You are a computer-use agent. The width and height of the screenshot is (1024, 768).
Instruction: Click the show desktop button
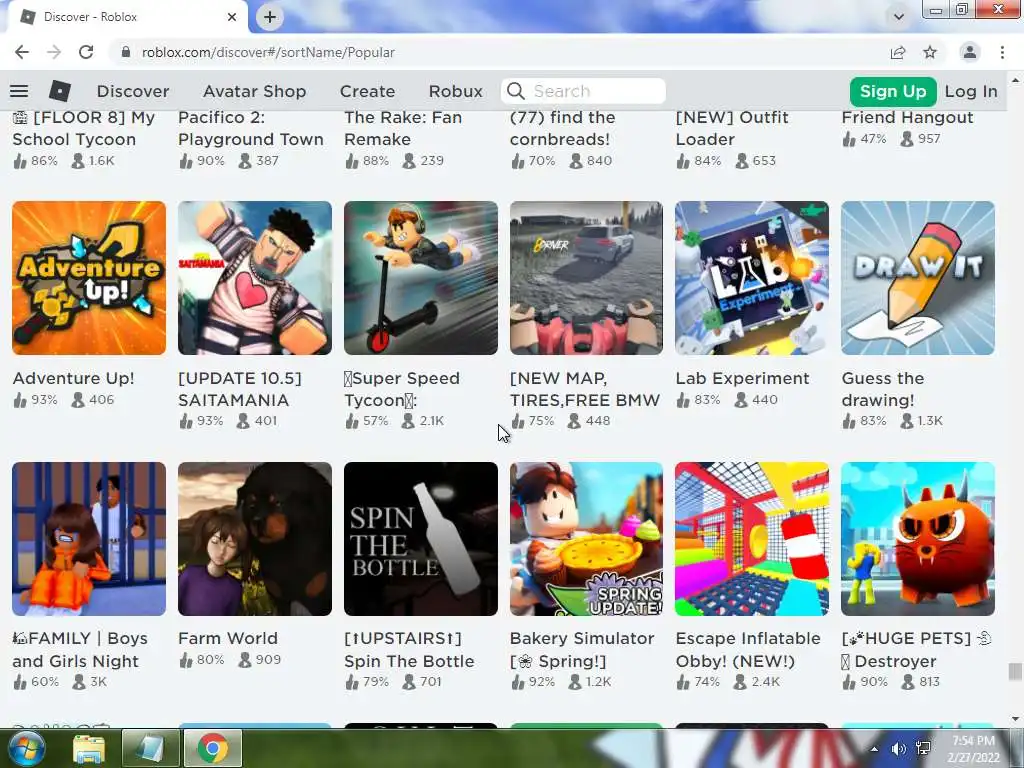click(1016, 748)
